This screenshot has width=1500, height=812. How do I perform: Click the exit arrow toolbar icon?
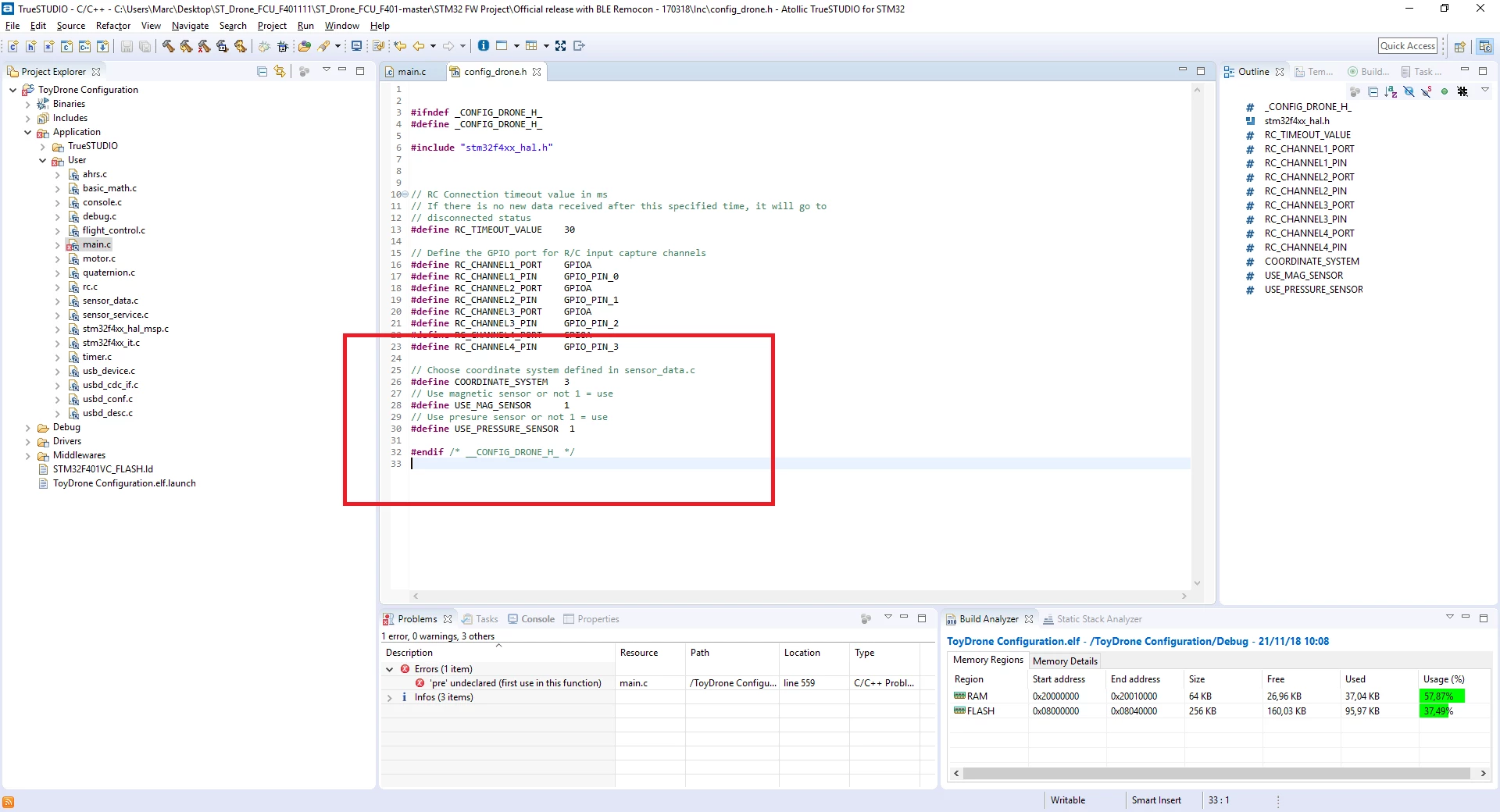579,46
